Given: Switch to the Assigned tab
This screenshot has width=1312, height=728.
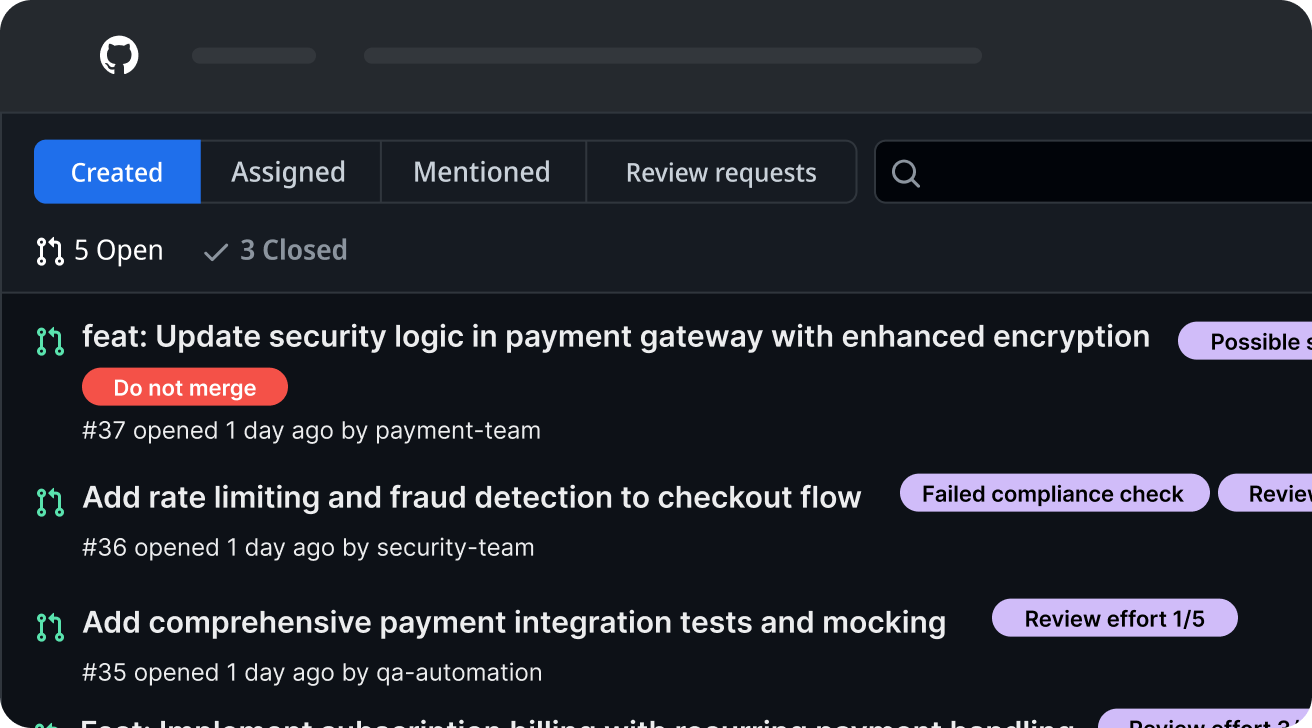Looking at the screenshot, I should pyautogui.click(x=289, y=171).
